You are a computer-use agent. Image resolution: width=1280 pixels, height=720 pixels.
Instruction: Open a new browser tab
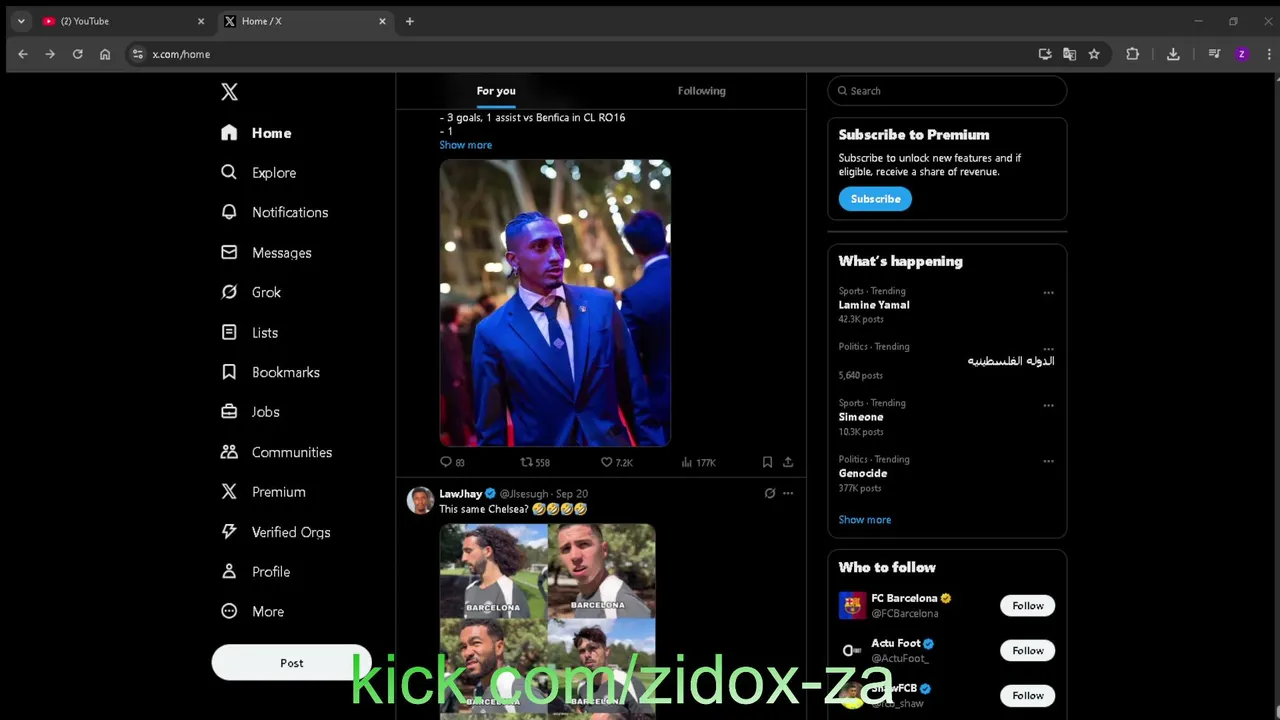[x=409, y=21]
